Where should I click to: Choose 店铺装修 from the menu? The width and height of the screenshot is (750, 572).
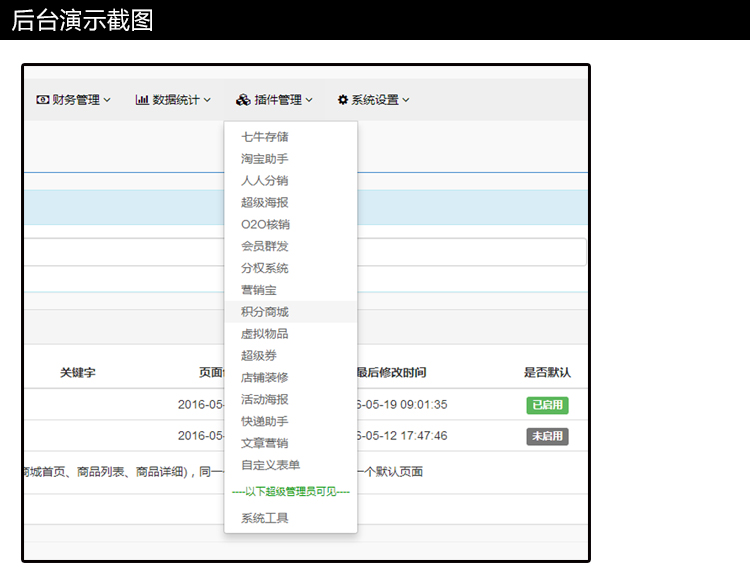[x=291, y=377]
